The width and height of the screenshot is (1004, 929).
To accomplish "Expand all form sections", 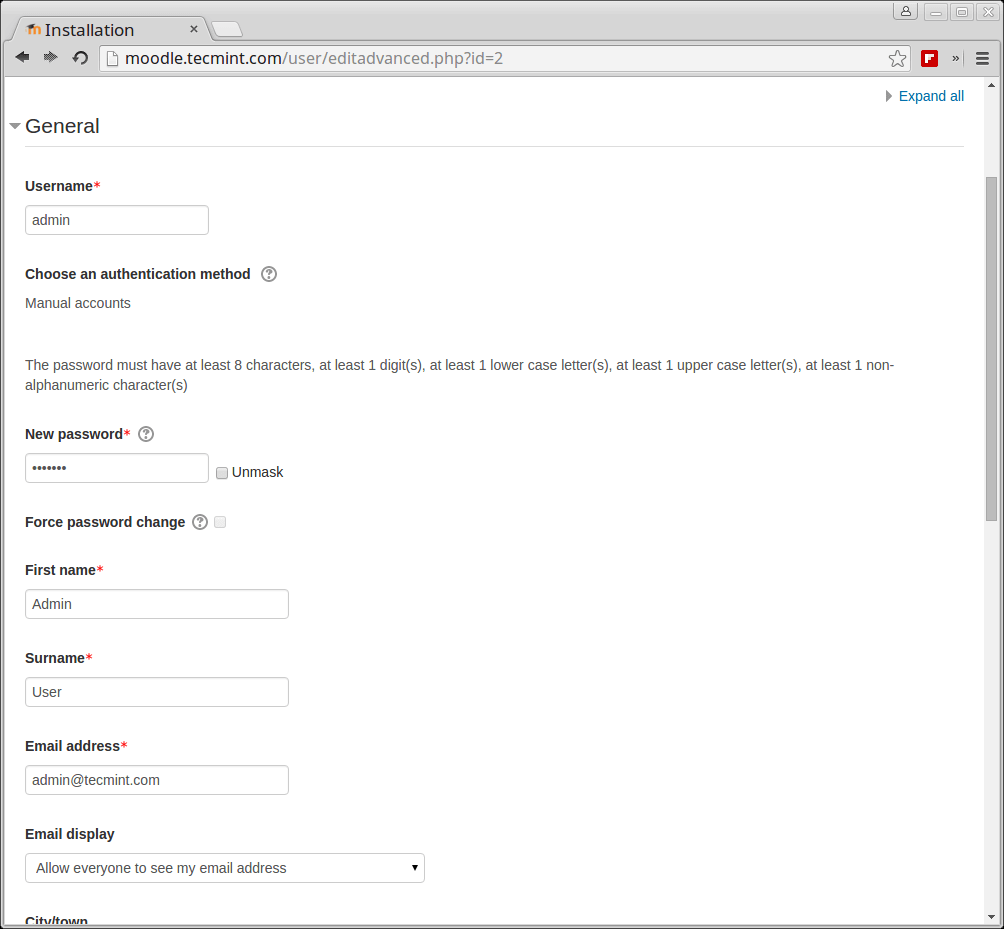I will pyautogui.click(x=930, y=96).
